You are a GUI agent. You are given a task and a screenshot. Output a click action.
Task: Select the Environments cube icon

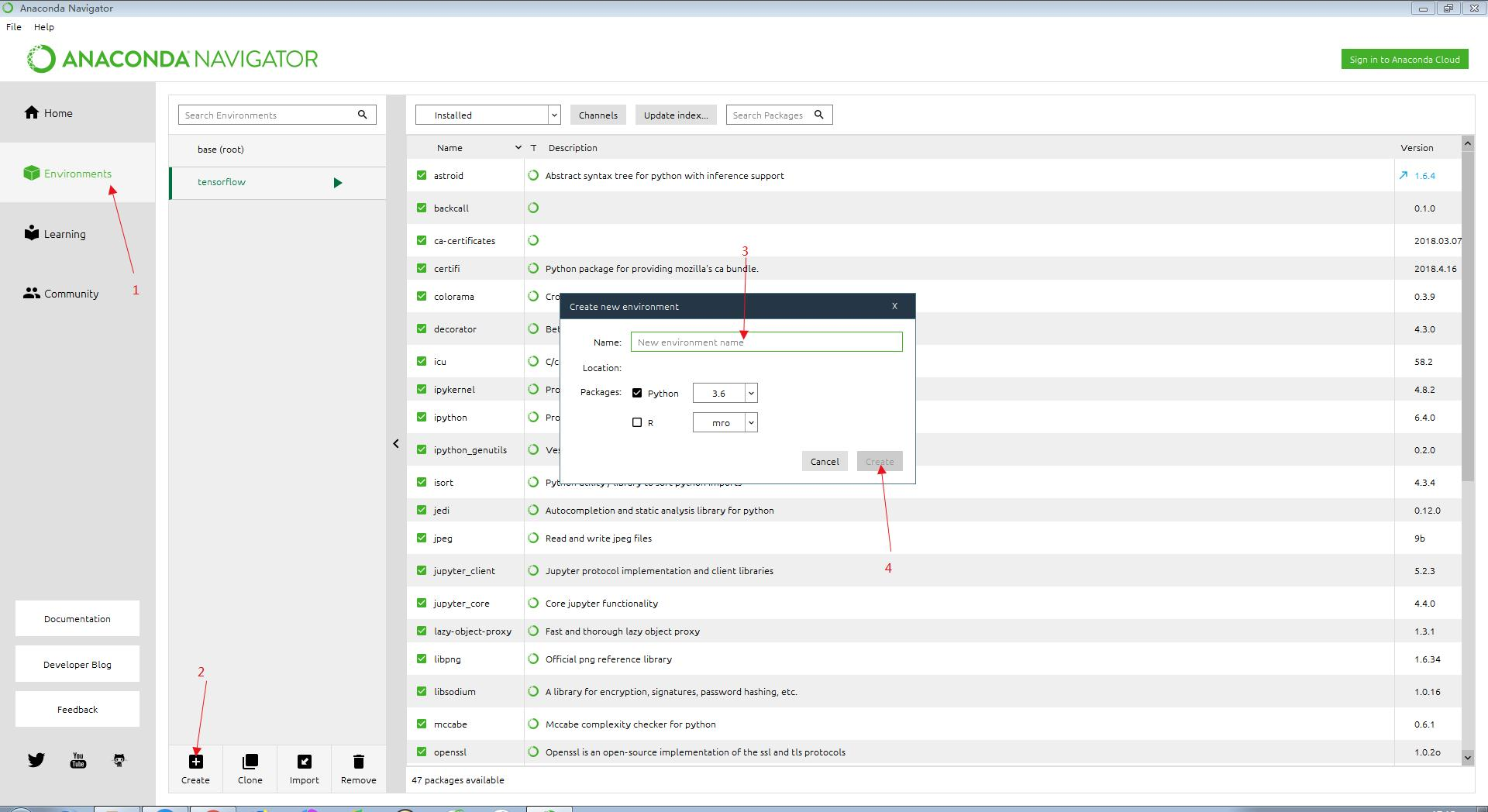click(31, 173)
